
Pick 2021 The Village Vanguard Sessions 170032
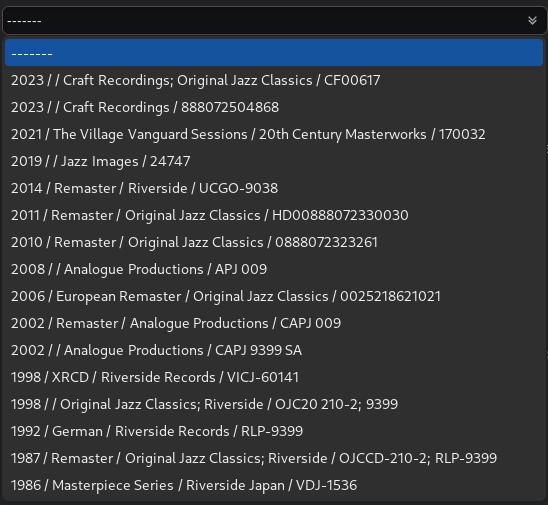[274, 134]
